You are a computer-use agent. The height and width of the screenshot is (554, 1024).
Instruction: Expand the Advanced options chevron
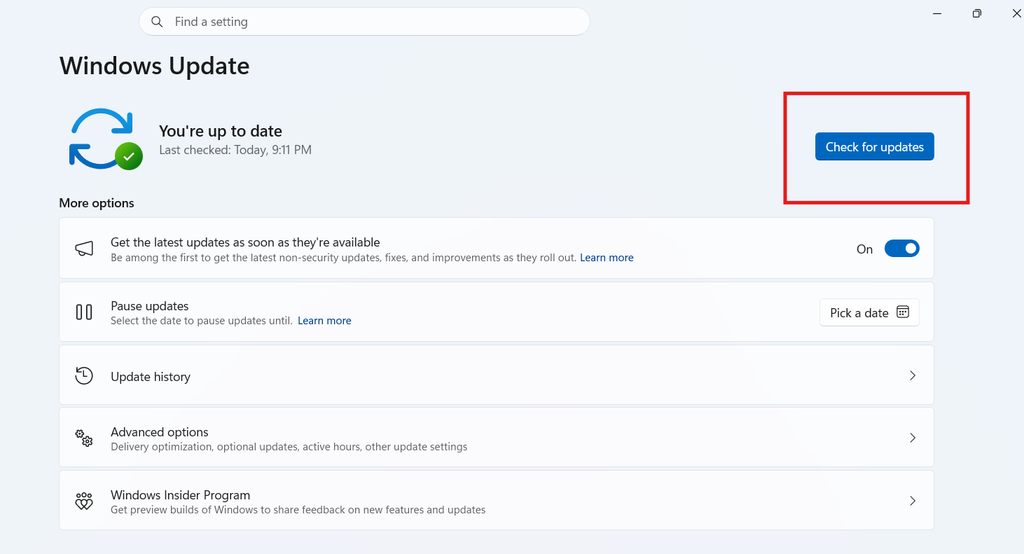912,438
